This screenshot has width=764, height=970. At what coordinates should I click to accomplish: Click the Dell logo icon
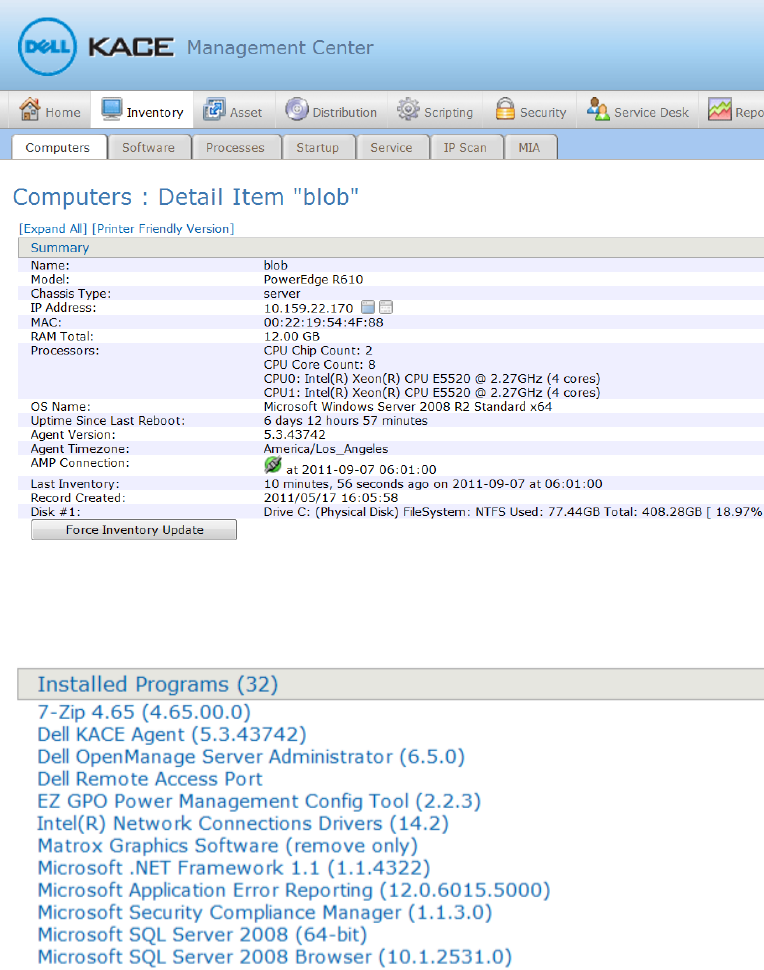[48, 47]
